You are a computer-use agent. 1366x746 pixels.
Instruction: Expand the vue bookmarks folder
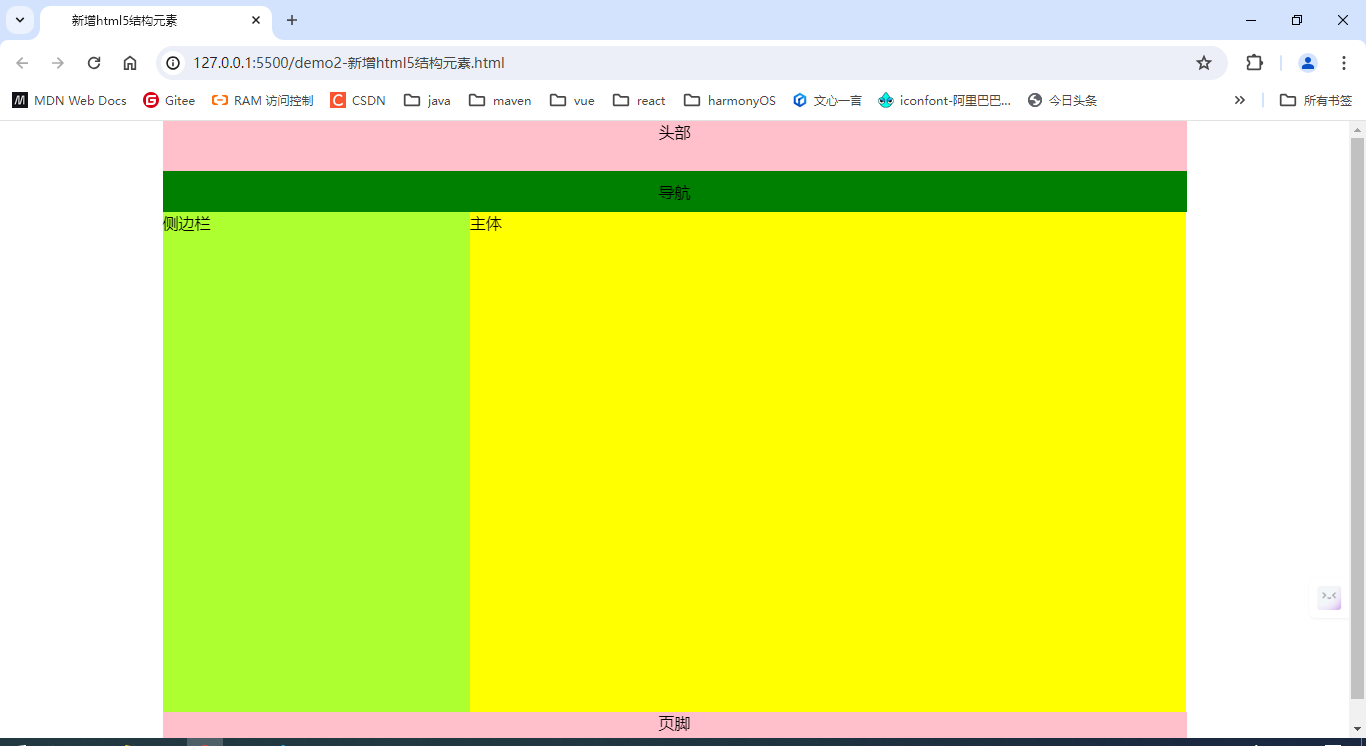click(x=573, y=100)
